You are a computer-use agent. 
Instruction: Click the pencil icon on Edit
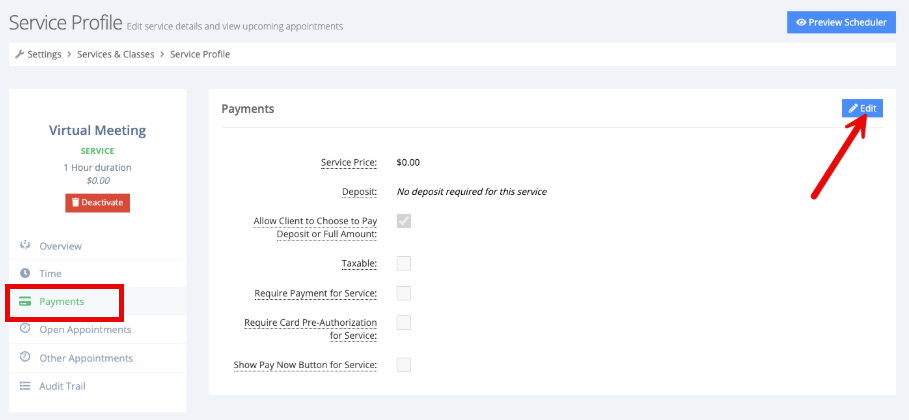coord(853,108)
